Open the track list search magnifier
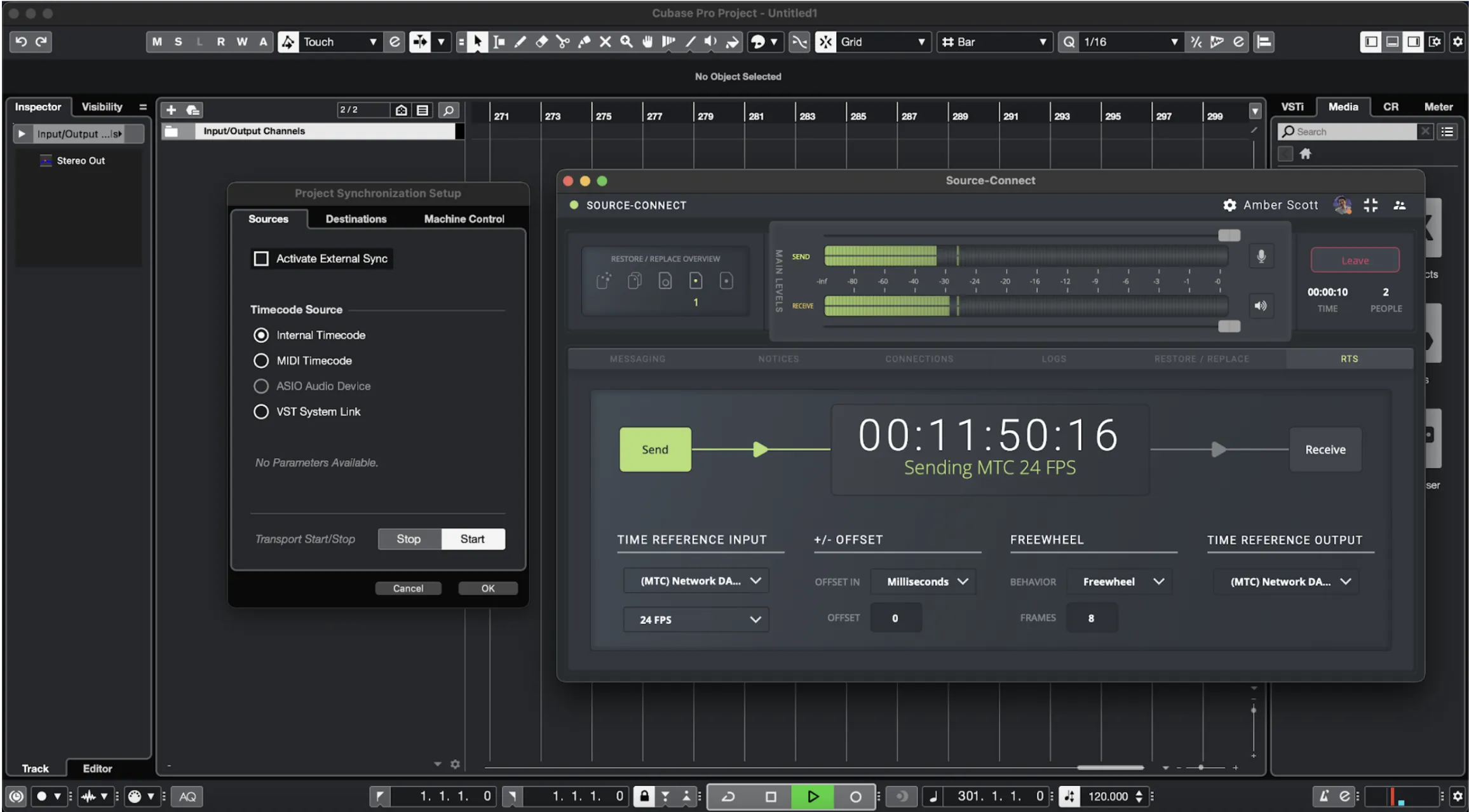 [x=449, y=111]
